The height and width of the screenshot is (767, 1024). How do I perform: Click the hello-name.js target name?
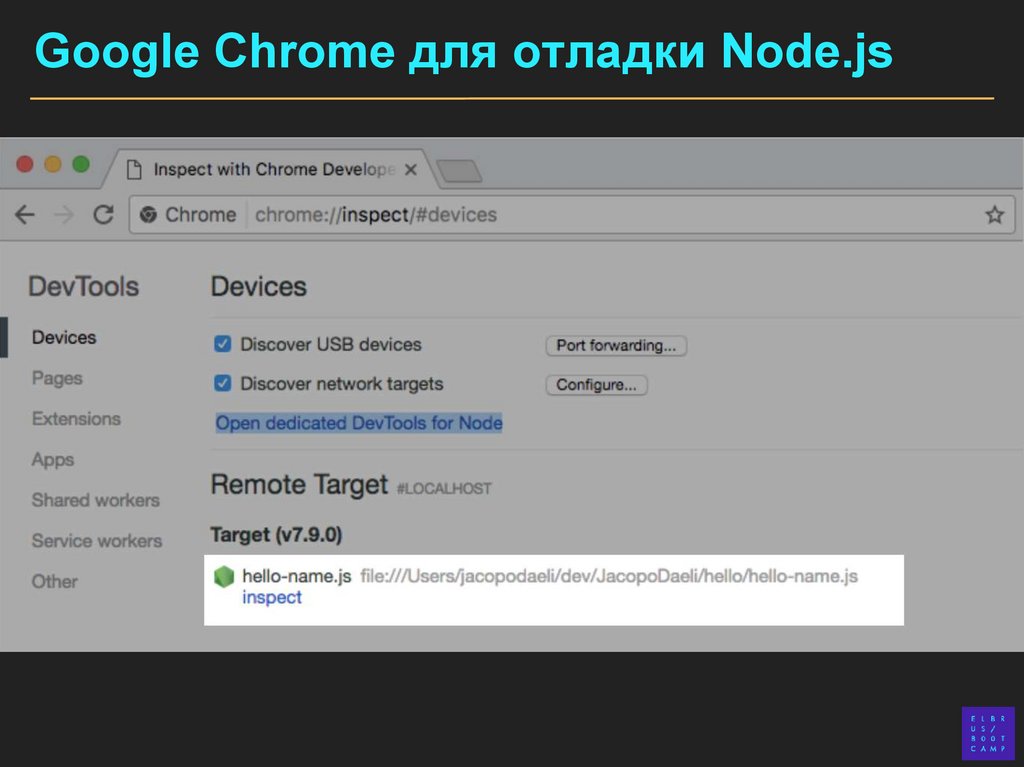pyautogui.click(x=296, y=576)
